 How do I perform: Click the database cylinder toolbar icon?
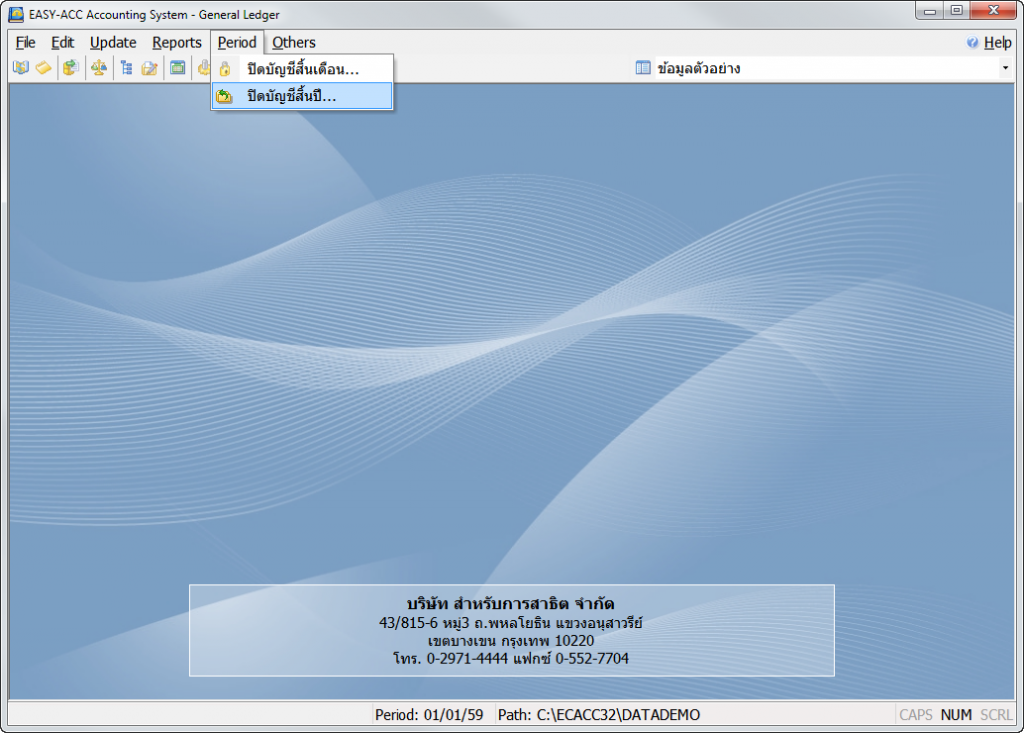click(70, 68)
